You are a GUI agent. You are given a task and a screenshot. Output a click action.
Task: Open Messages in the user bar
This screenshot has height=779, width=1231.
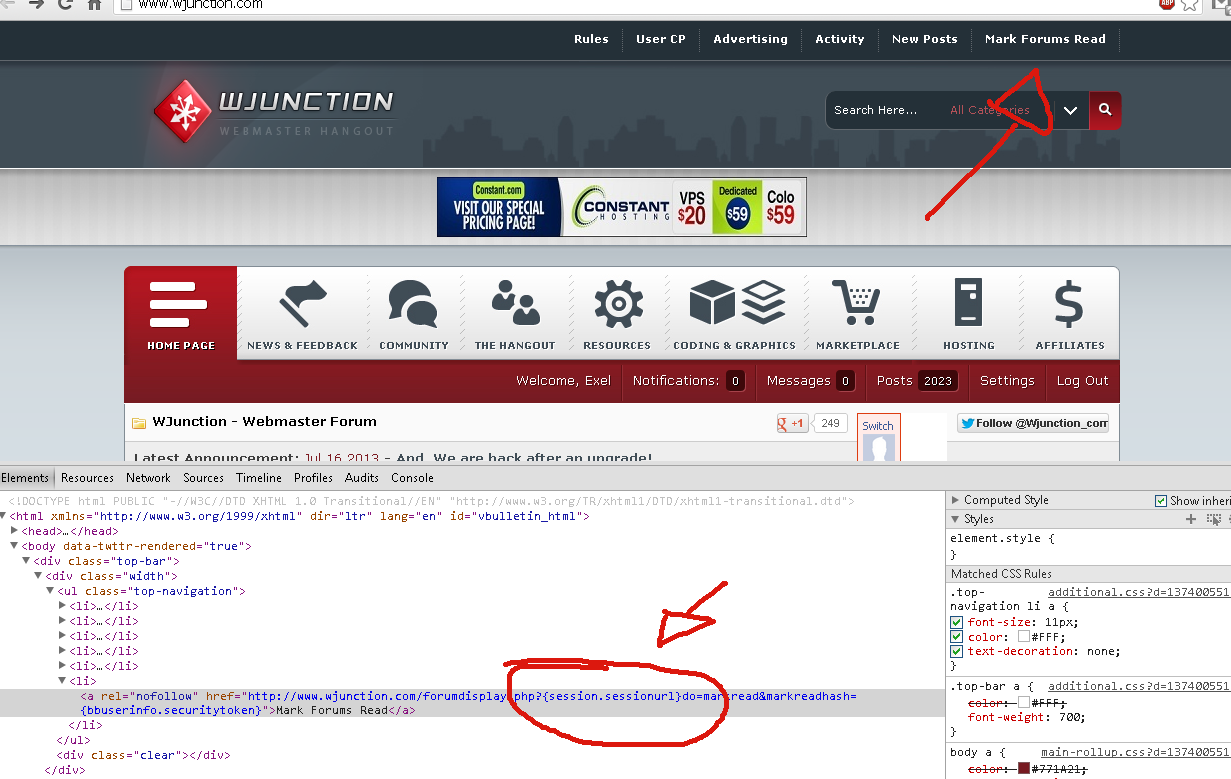click(x=810, y=381)
